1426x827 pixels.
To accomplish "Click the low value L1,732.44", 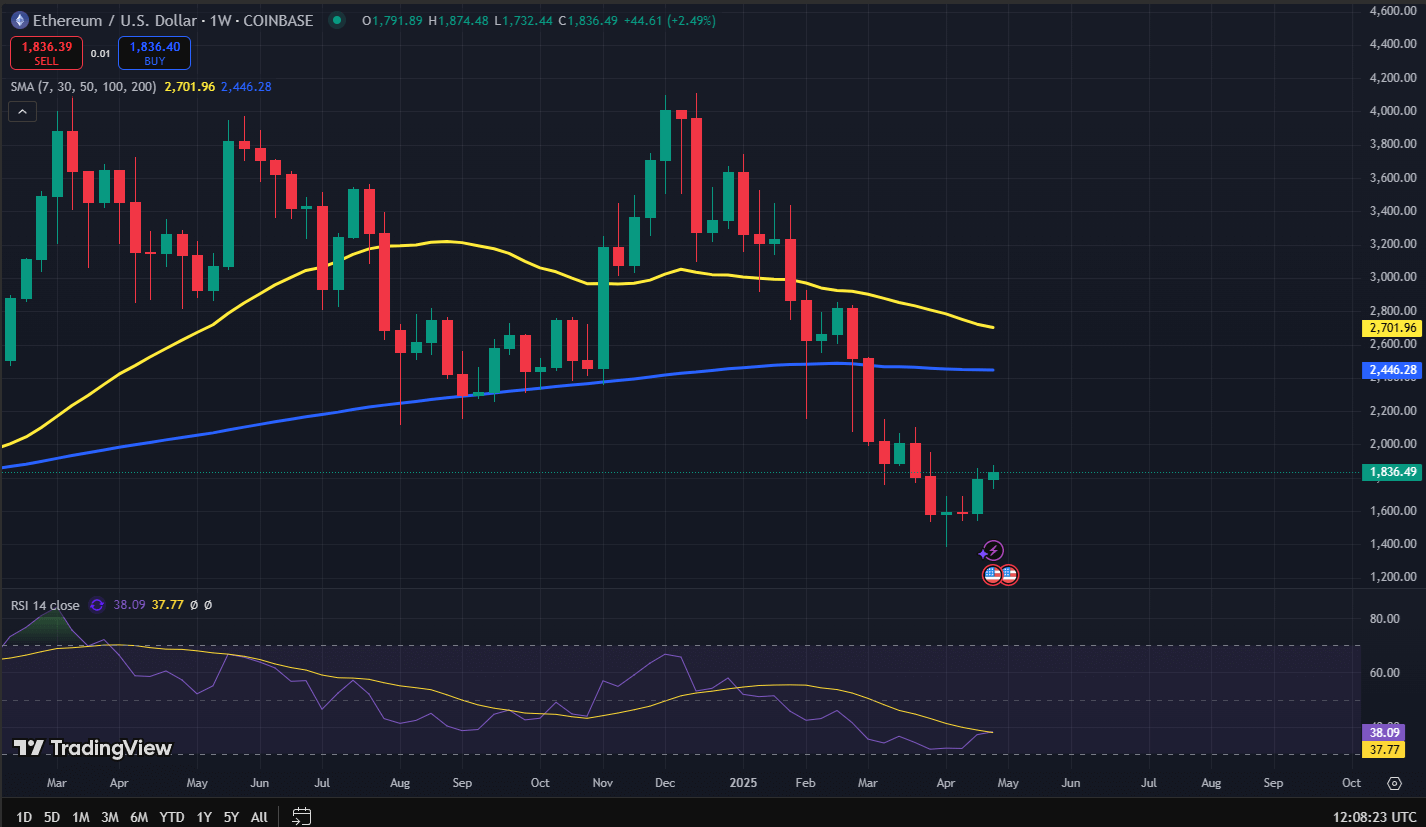I will coord(524,20).
